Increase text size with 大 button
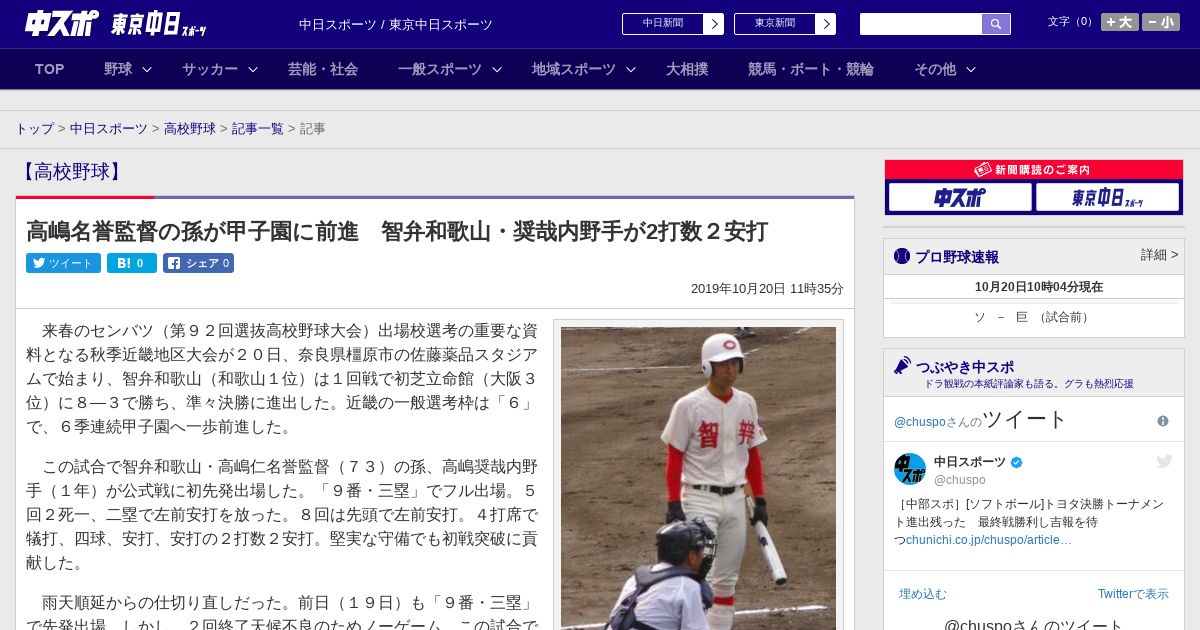This screenshot has height=630, width=1200. point(1120,22)
